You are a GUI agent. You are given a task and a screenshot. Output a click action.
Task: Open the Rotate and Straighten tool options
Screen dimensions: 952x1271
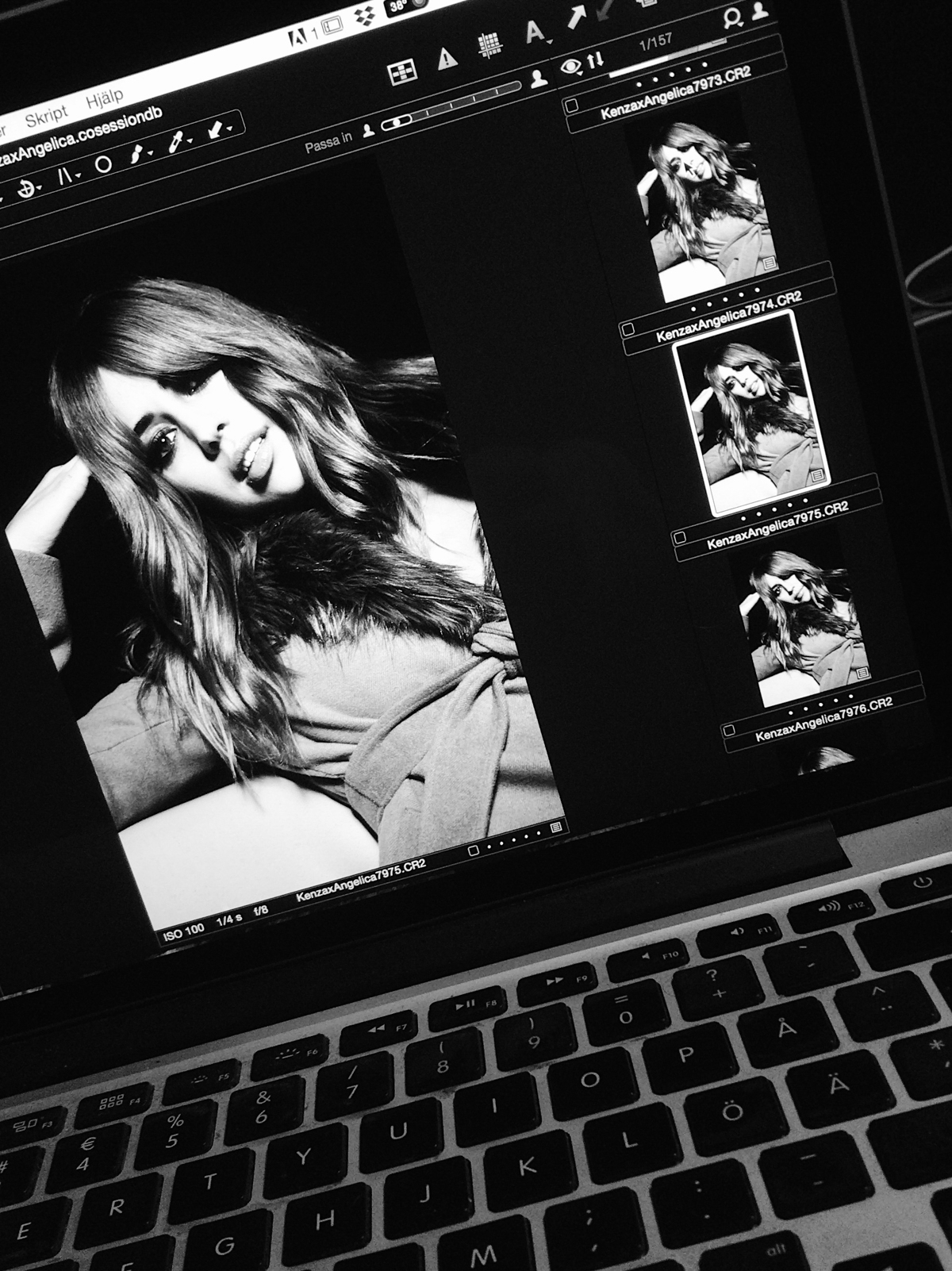tap(29, 190)
